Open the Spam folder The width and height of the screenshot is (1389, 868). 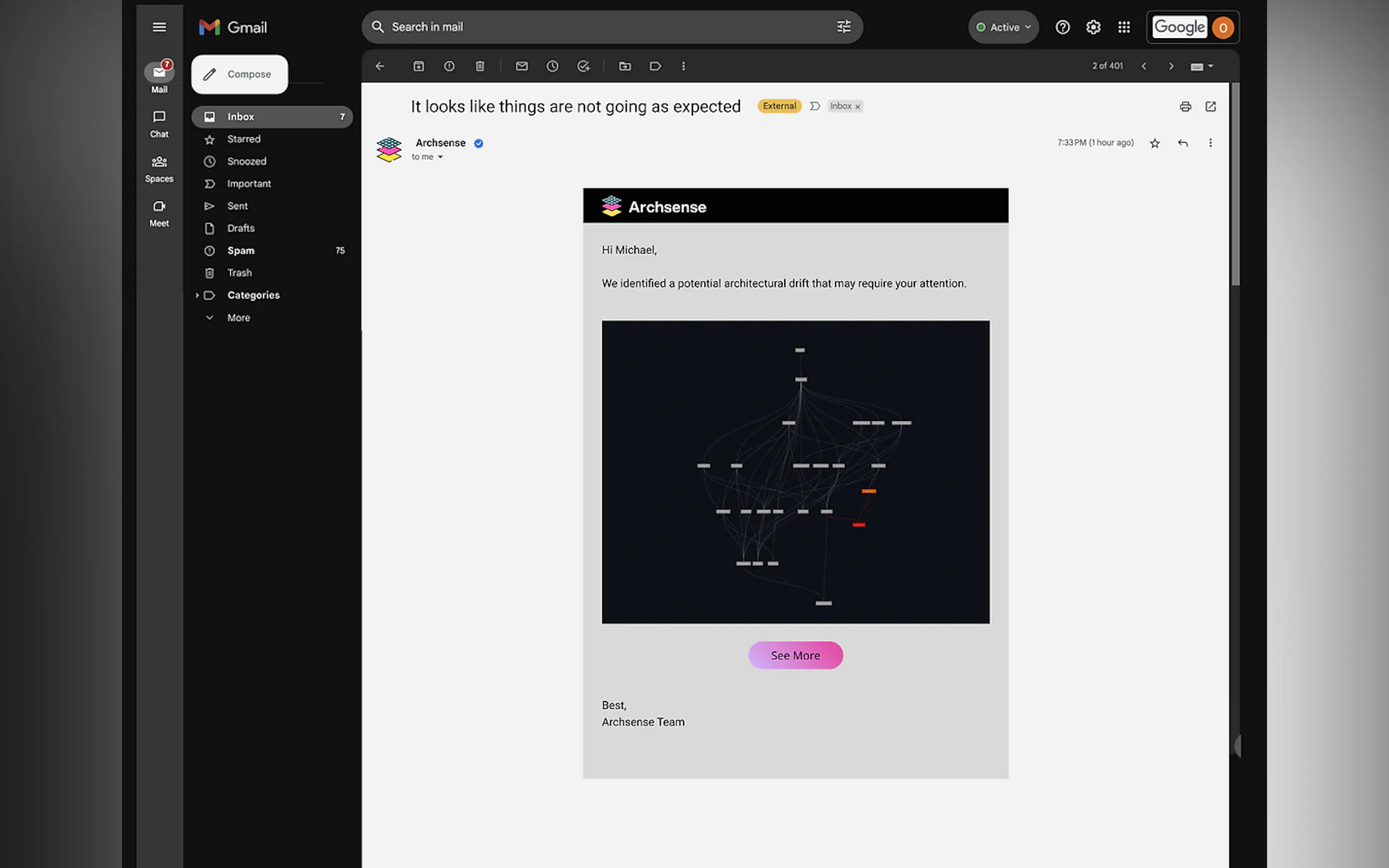tap(241, 250)
